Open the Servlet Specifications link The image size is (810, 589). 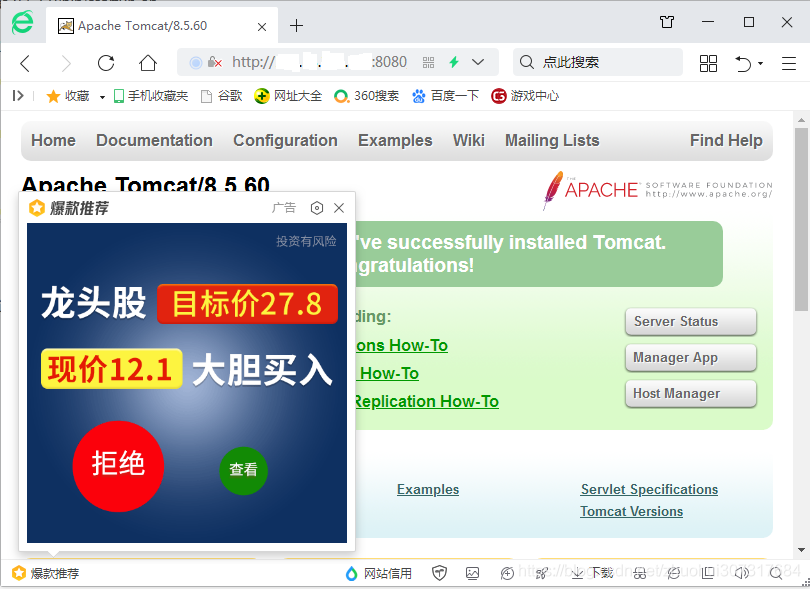(x=649, y=489)
